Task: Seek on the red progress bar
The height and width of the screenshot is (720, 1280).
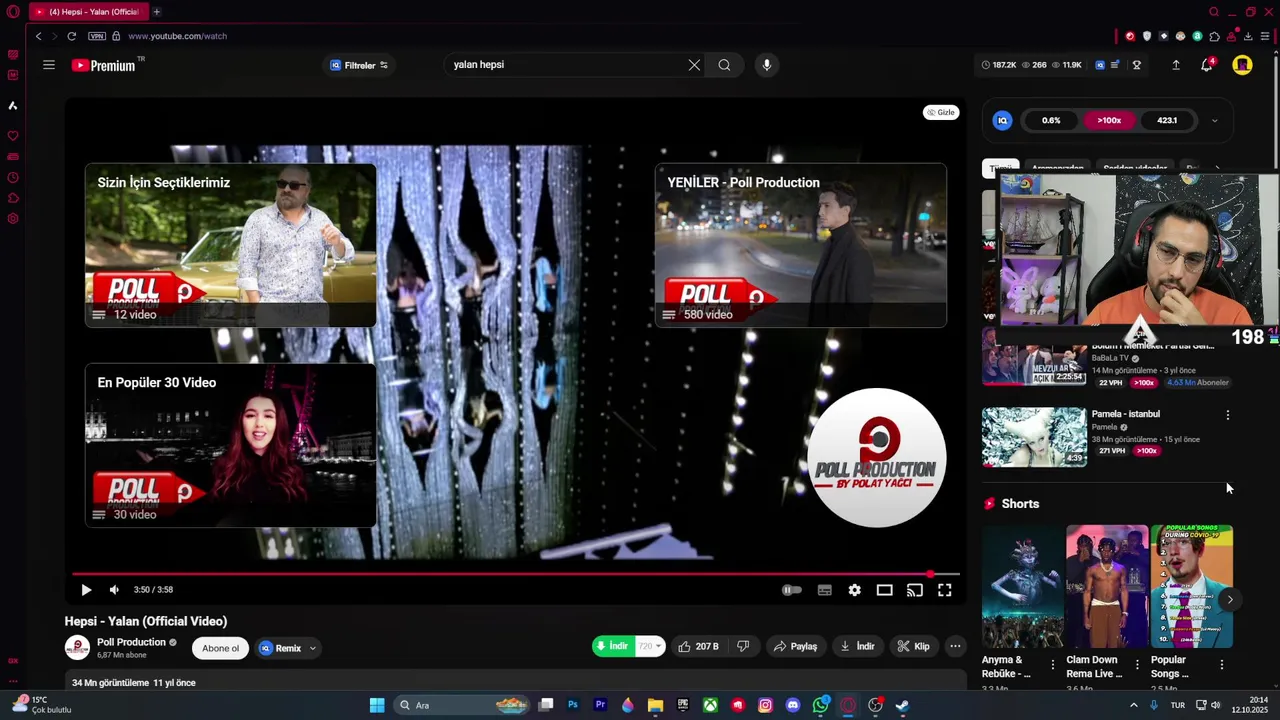Action: (x=515, y=574)
